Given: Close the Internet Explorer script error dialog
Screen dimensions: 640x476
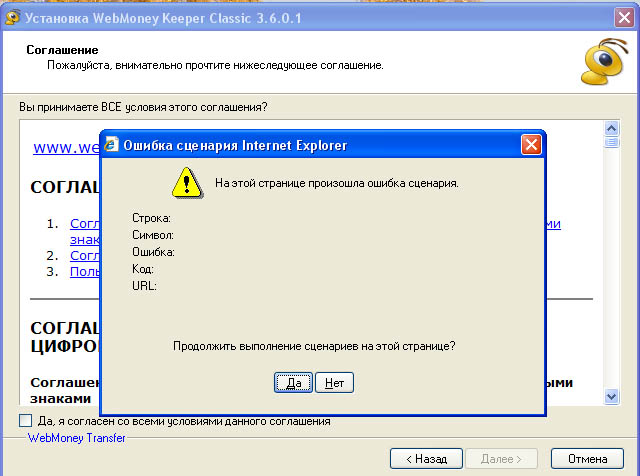Looking at the screenshot, I should [x=531, y=145].
